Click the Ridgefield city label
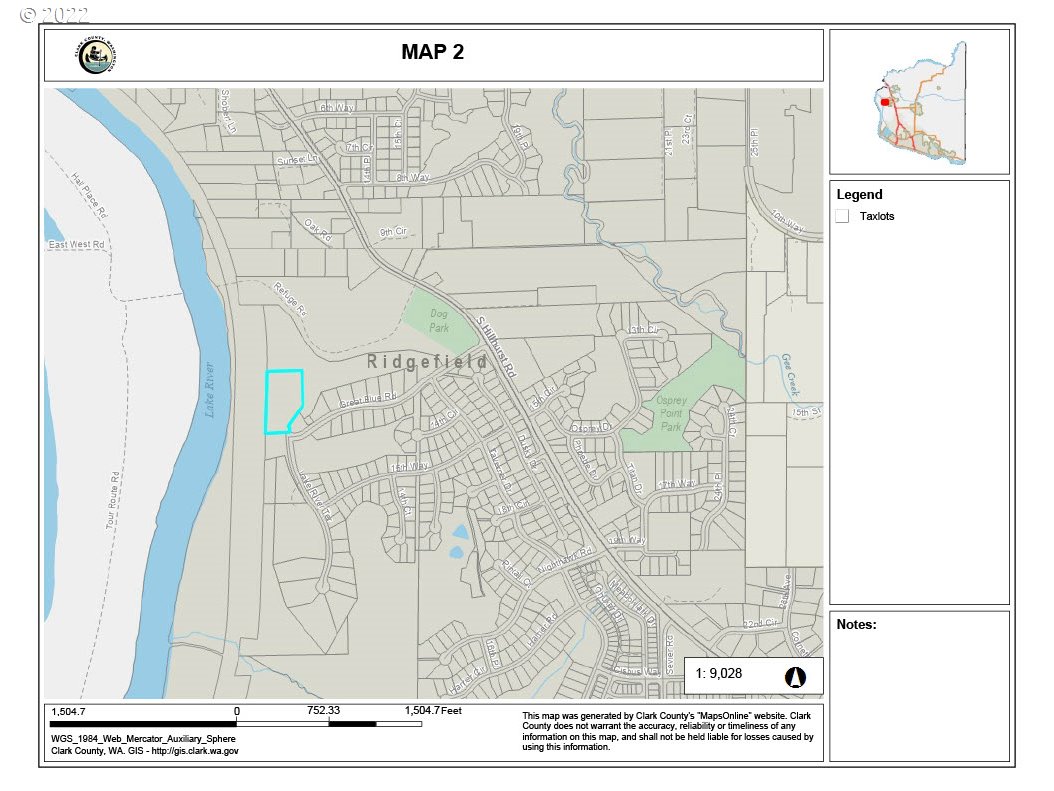 click(x=427, y=362)
